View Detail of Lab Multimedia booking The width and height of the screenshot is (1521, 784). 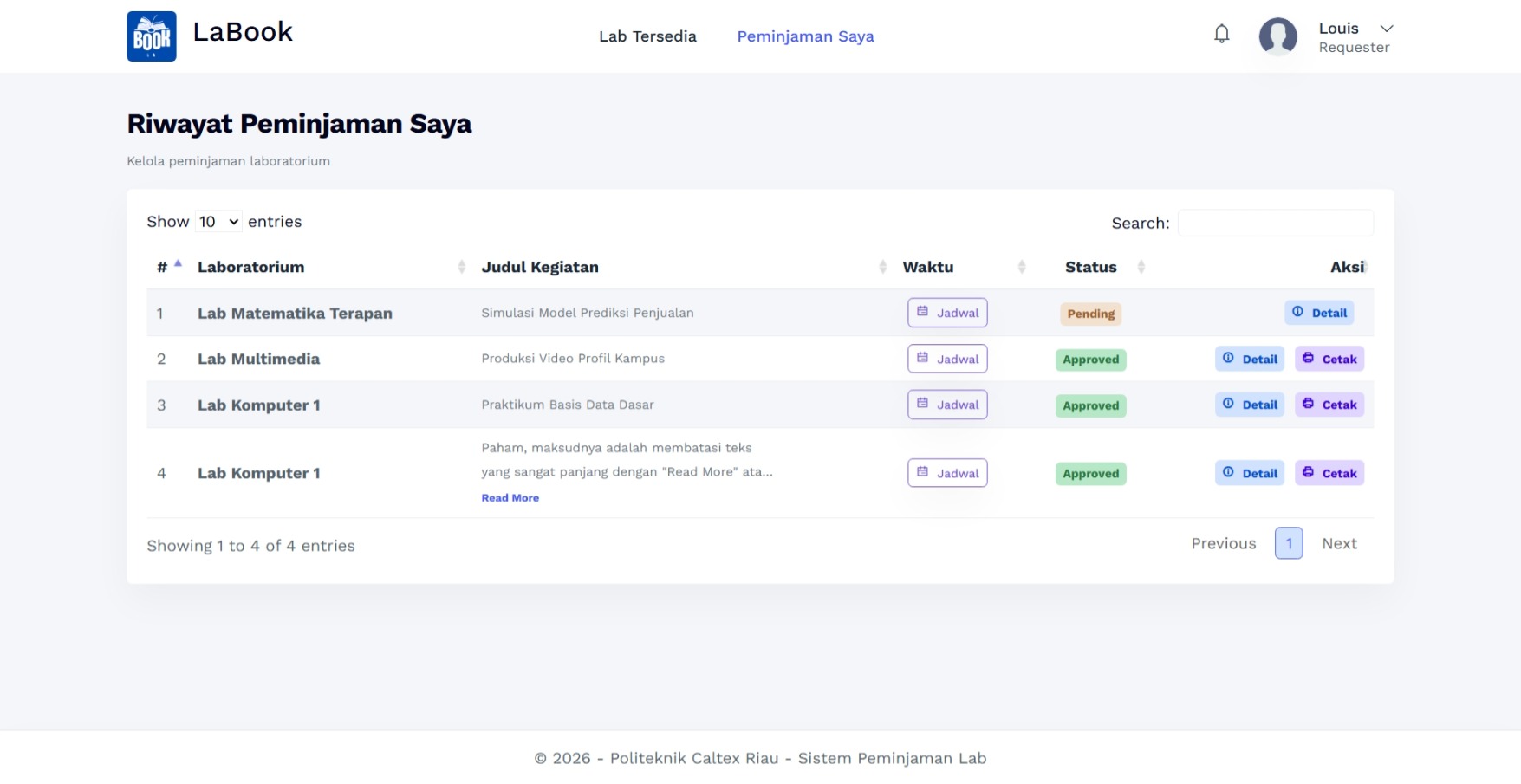click(x=1250, y=359)
